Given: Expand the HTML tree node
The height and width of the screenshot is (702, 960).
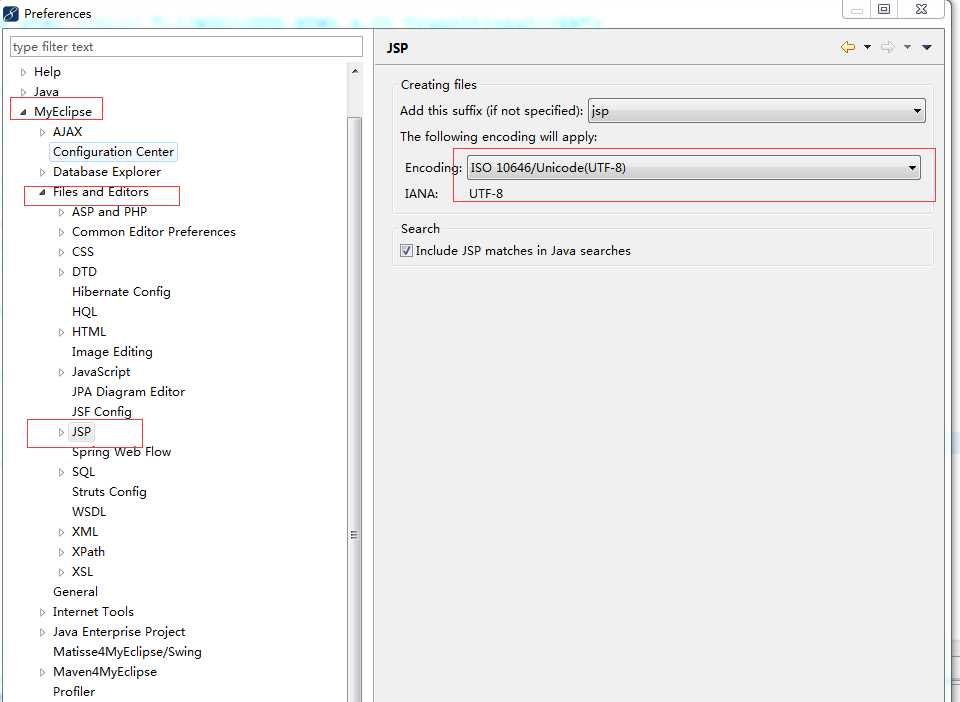Looking at the screenshot, I should (61, 332).
